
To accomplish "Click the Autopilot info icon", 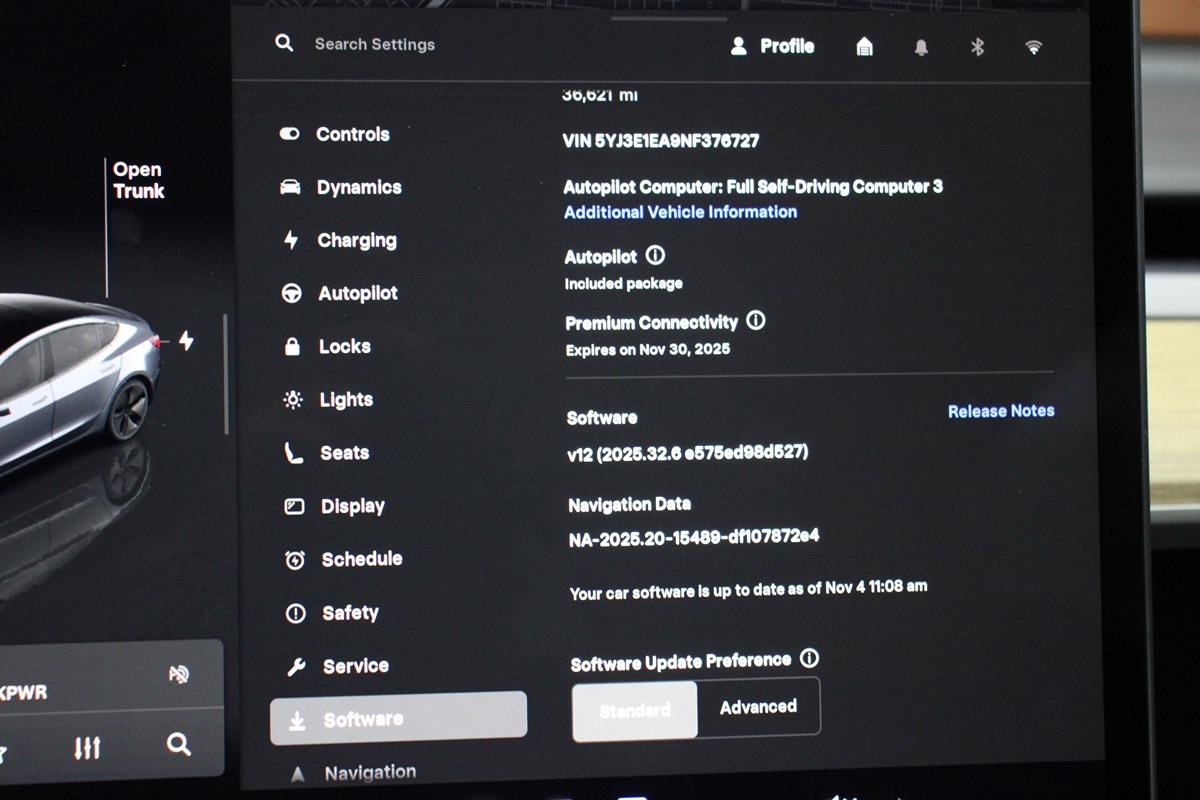I will (655, 256).
